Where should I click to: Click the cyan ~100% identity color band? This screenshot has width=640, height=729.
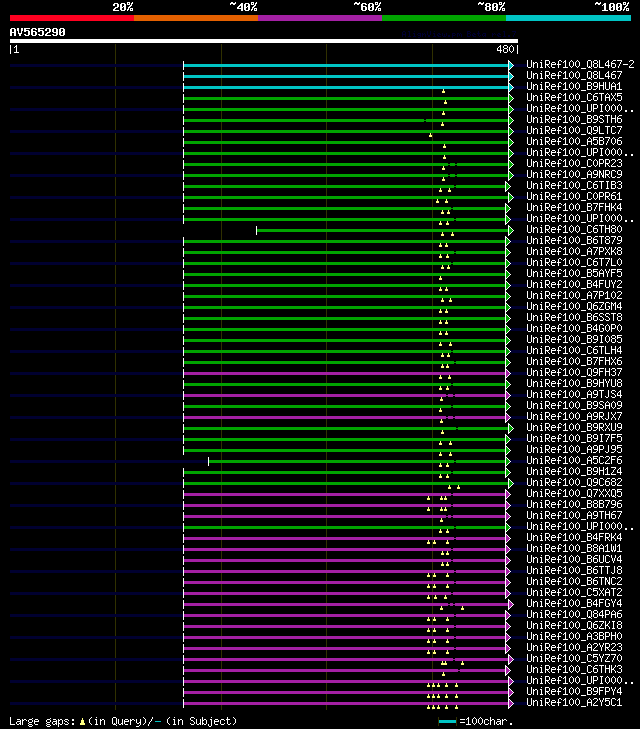pyautogui.click(x=568, y=18)
